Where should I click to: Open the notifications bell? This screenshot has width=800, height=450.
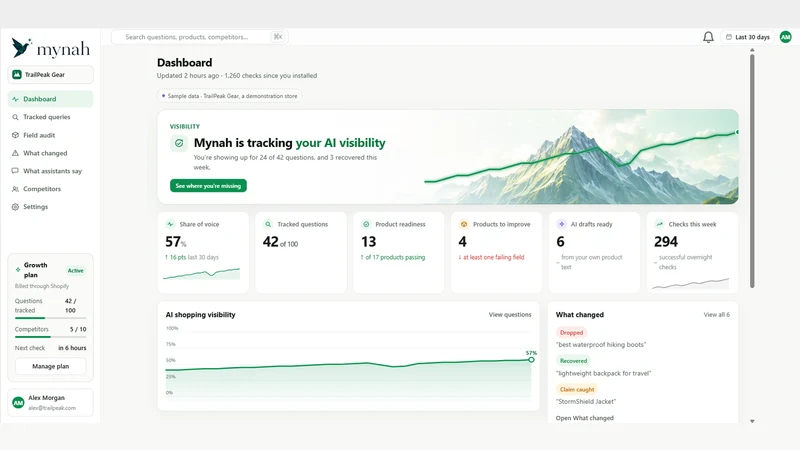(x=708, y=37)
